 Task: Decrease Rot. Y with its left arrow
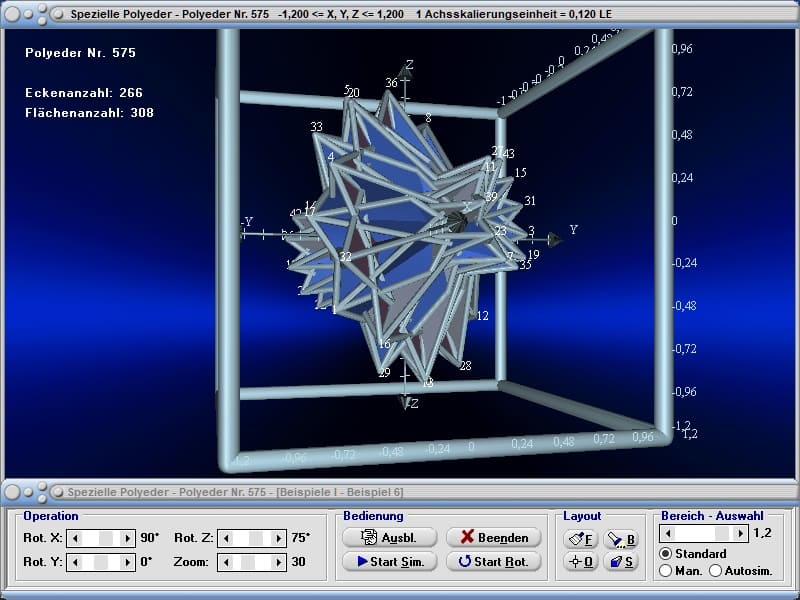coord(75,562)
